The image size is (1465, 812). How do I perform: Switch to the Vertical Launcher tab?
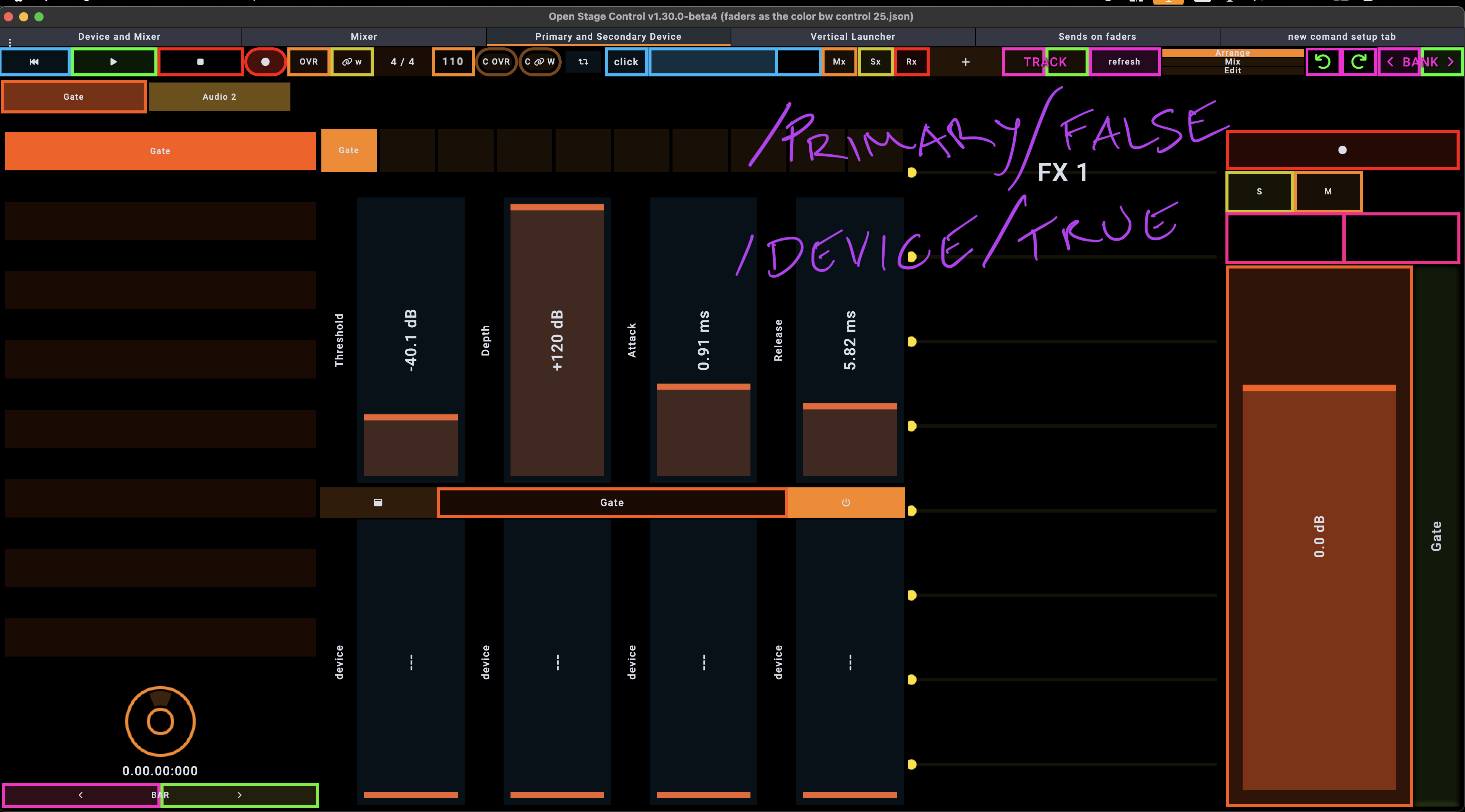click(x=852, y=36)
